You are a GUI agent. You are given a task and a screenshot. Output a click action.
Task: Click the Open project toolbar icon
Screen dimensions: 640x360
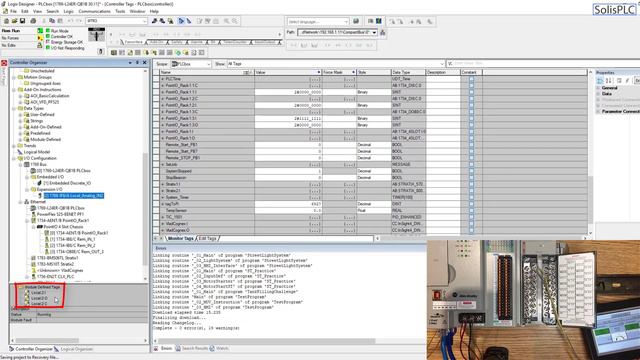pos(14,21)
